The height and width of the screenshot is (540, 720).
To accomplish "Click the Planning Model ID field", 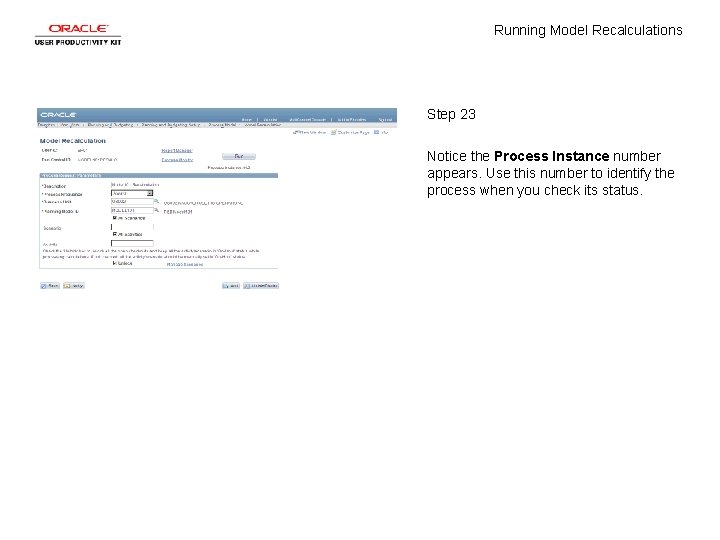I will pyautogui.click(x=132, y=210).
